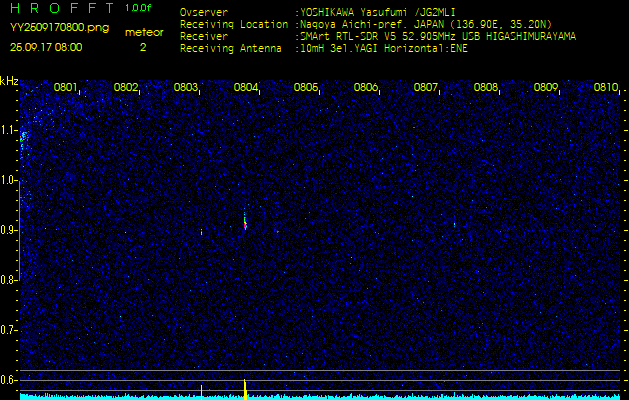Screen dimensions: 629x400
Task: Click the small white spike in bottom strip
Action: (x=201, y=390)
